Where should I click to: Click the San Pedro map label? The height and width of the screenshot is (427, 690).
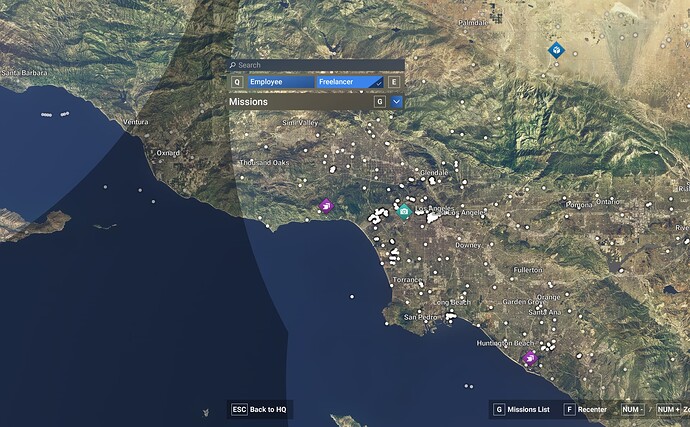point(420,317)
